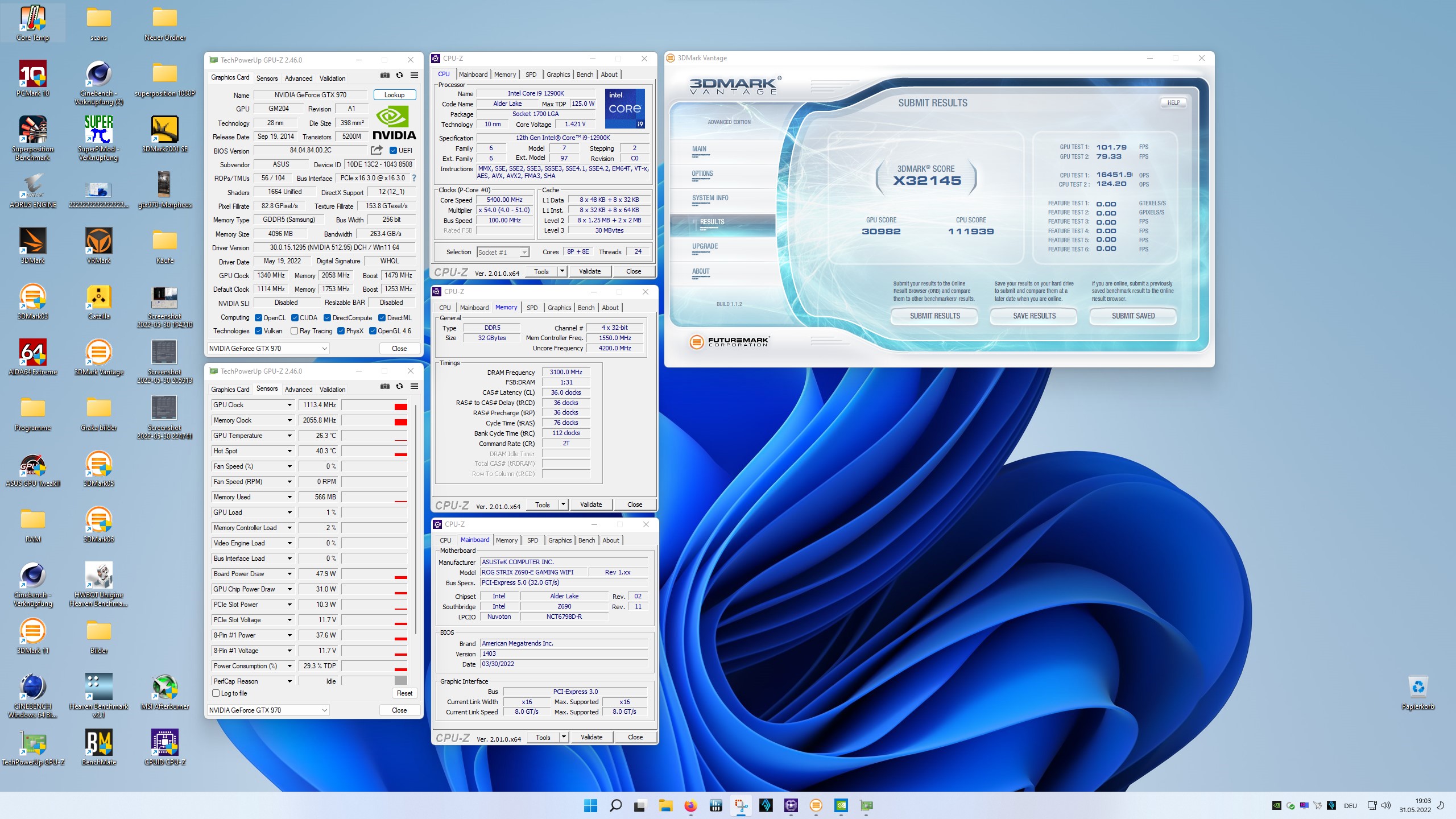1456x819 pixels.
Task: Click SUBMIT SAVED button in 3DMark Vantage
Action: tap(1133, 316)
